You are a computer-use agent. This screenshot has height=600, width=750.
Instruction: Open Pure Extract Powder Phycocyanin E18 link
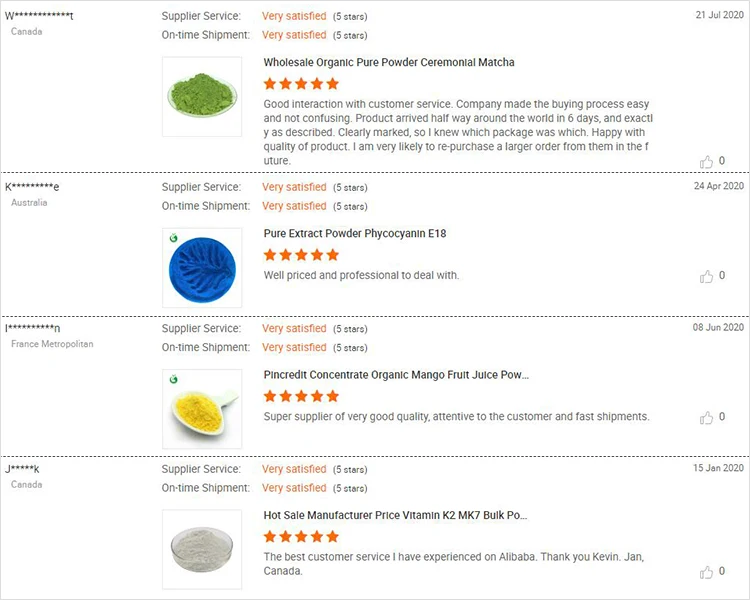coord(355,234)
